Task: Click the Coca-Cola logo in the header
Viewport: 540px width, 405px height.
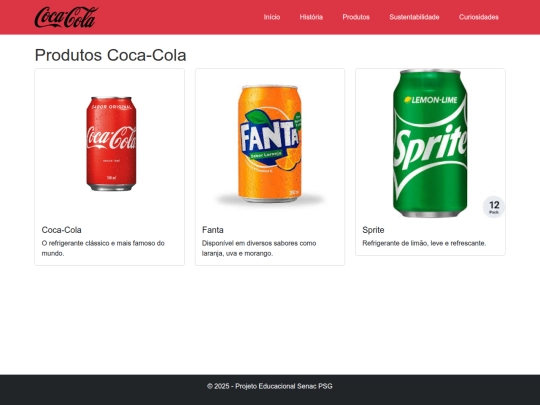Action: (x=66, y=17)
